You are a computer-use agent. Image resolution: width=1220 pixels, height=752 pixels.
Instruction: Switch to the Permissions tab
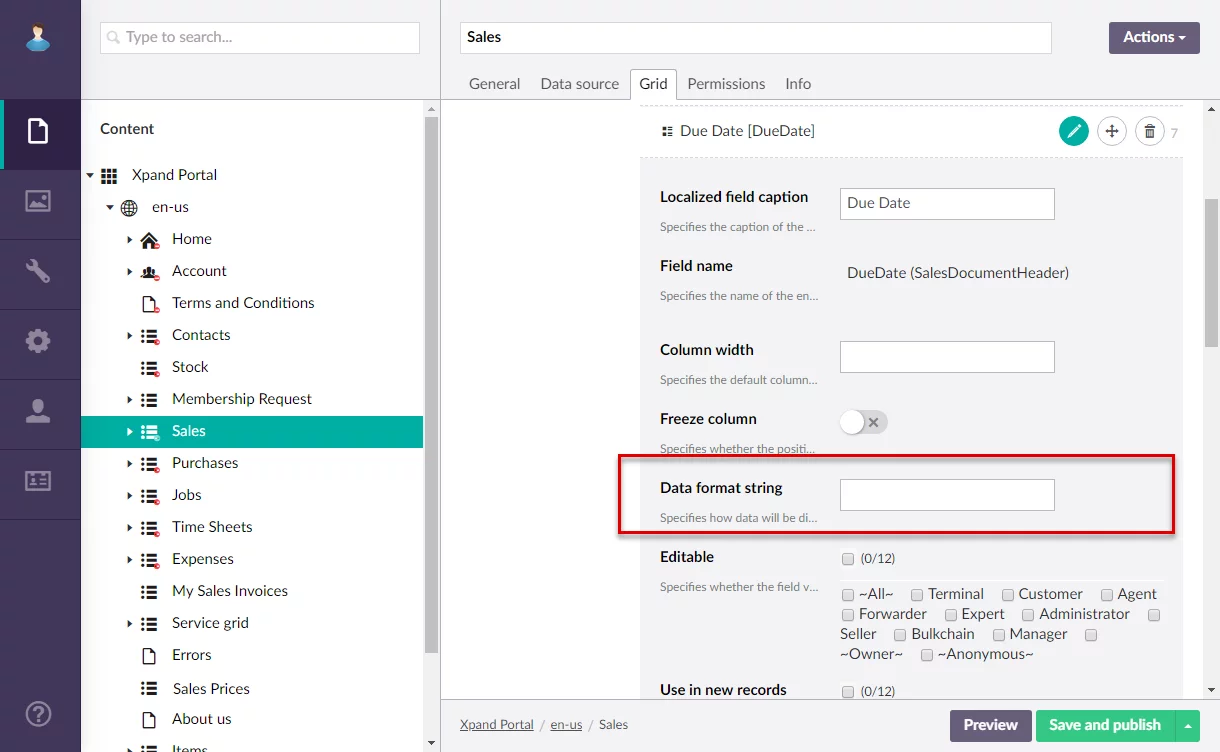click(726, 84)
